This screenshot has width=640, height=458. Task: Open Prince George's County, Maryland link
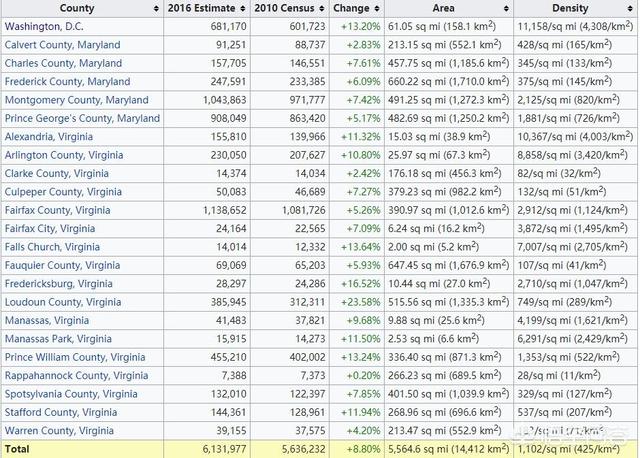[82, 118]
